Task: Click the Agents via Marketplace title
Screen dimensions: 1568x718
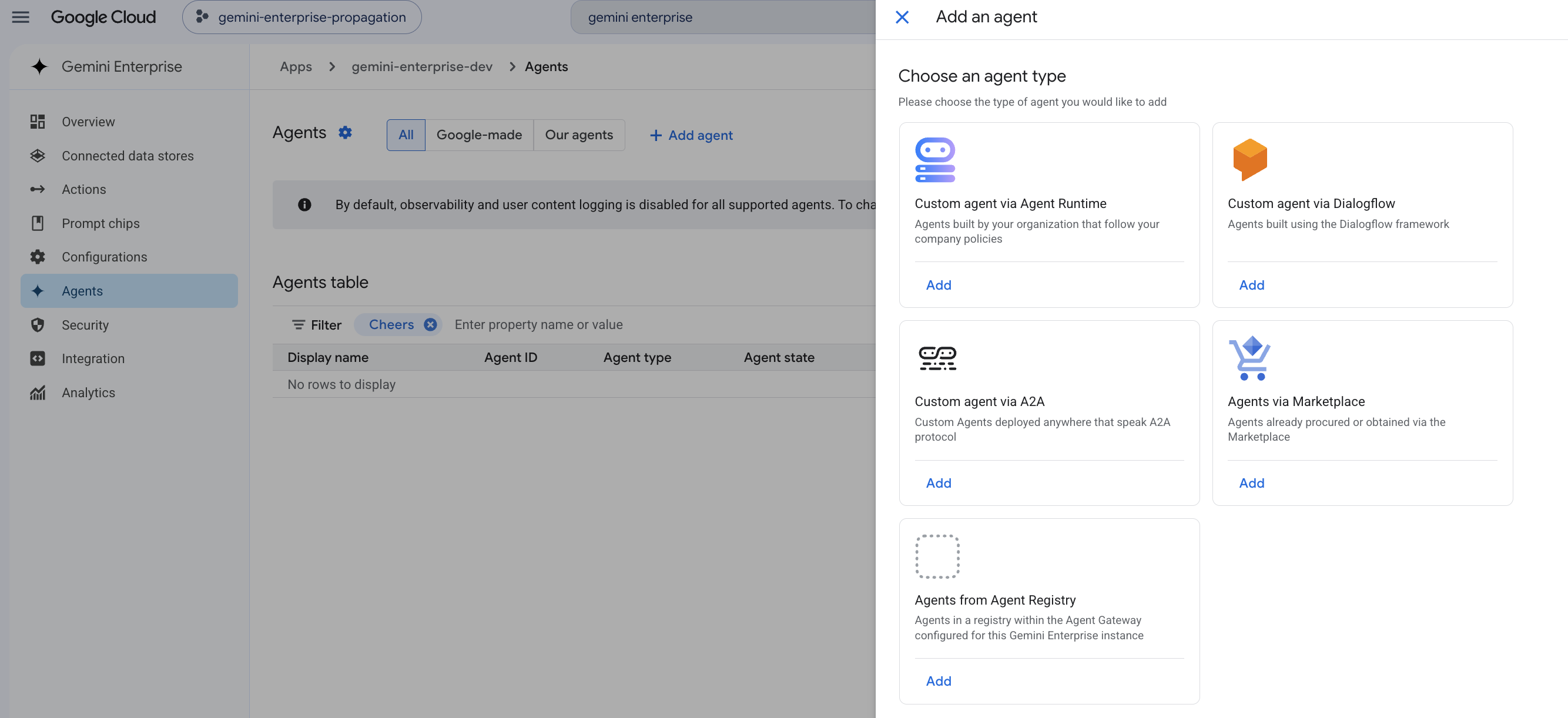Action: [x=1296, y=401]
